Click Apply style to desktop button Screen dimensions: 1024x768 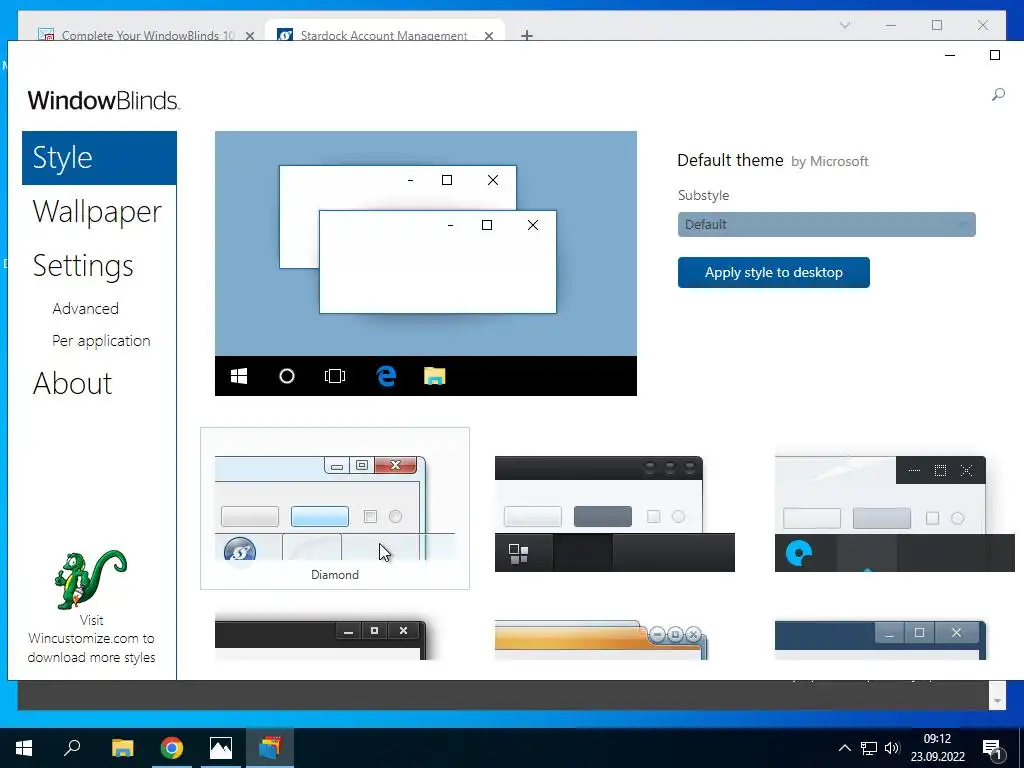tap(773, 272)
